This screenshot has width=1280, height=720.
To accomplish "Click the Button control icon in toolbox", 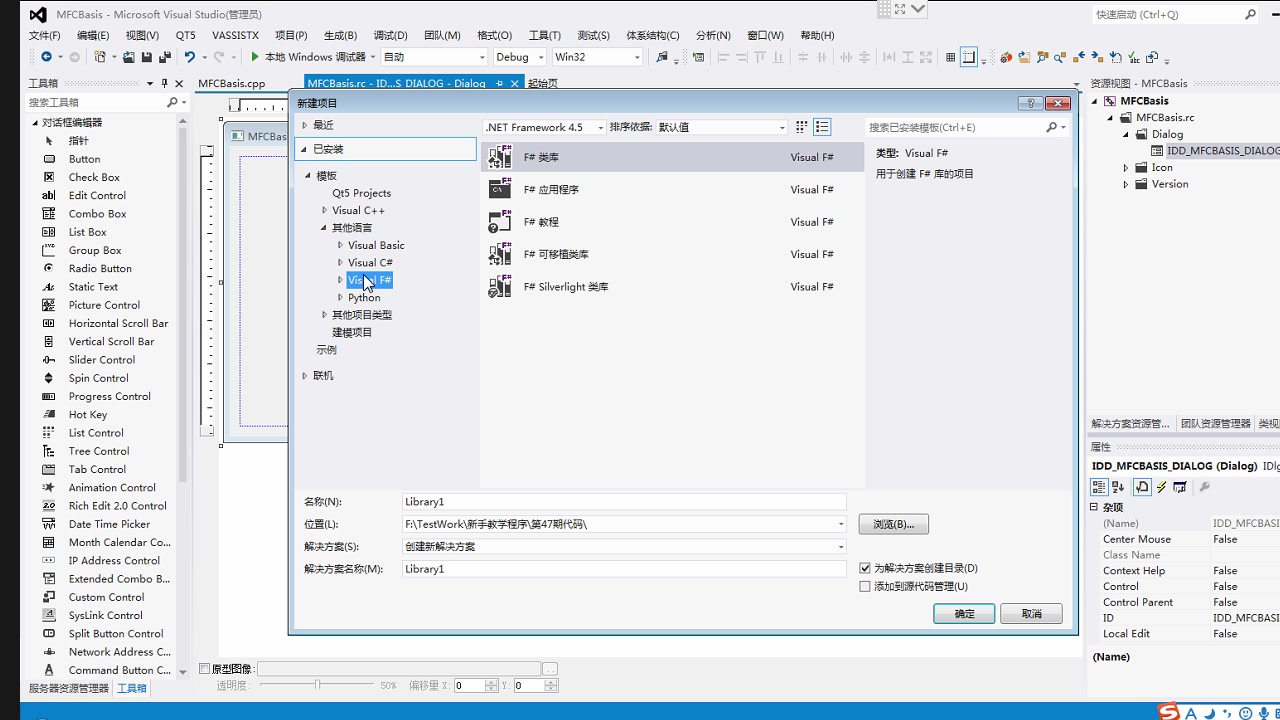I will coord(48,159).
